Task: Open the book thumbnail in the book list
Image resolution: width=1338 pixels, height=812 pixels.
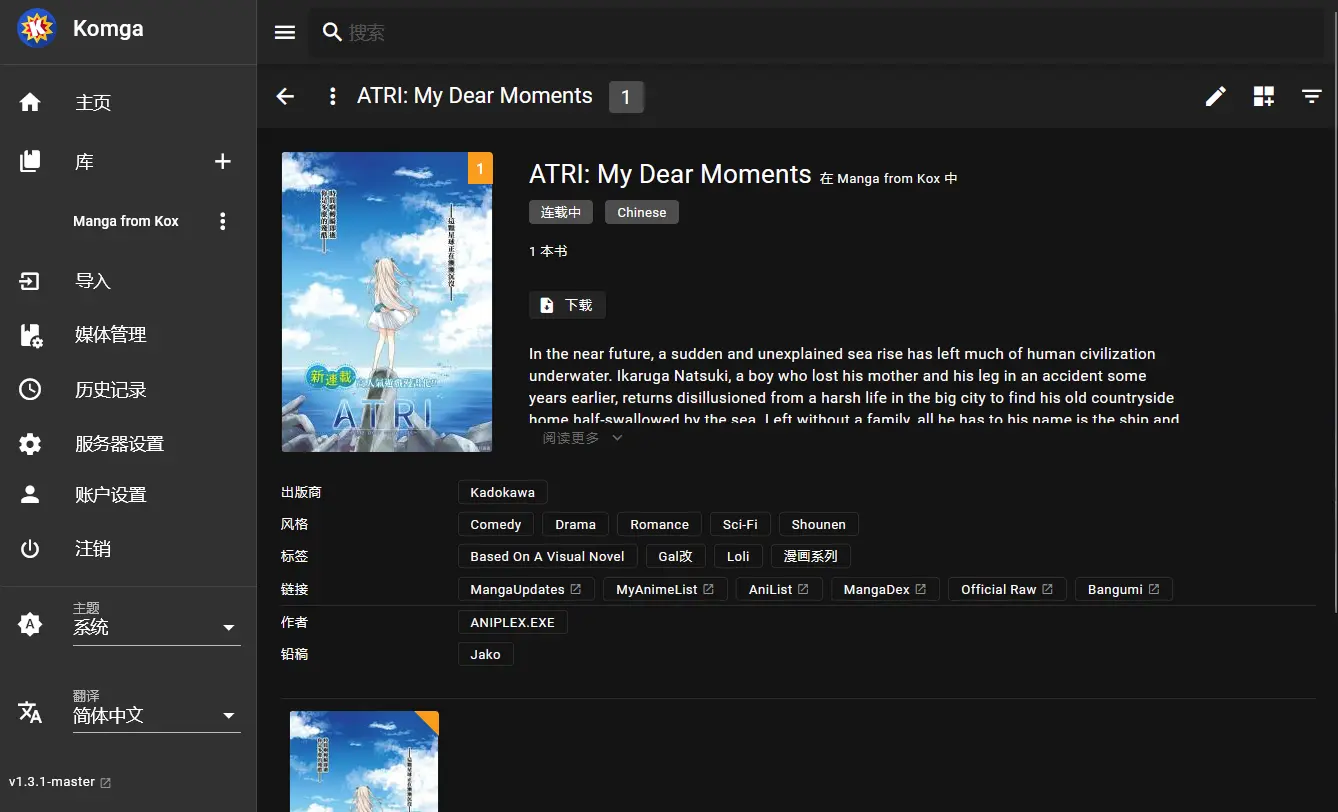Action: coord(364,761)
